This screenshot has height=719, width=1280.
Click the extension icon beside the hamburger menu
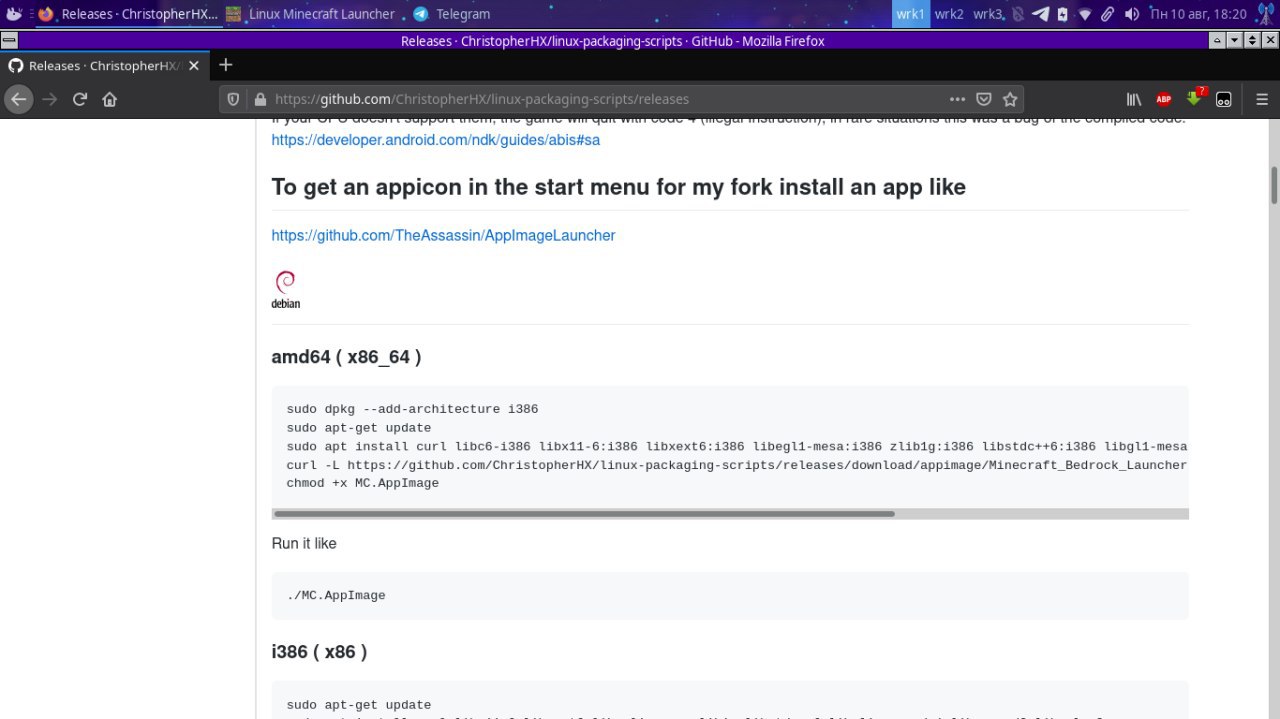(x=1224, y=99)
